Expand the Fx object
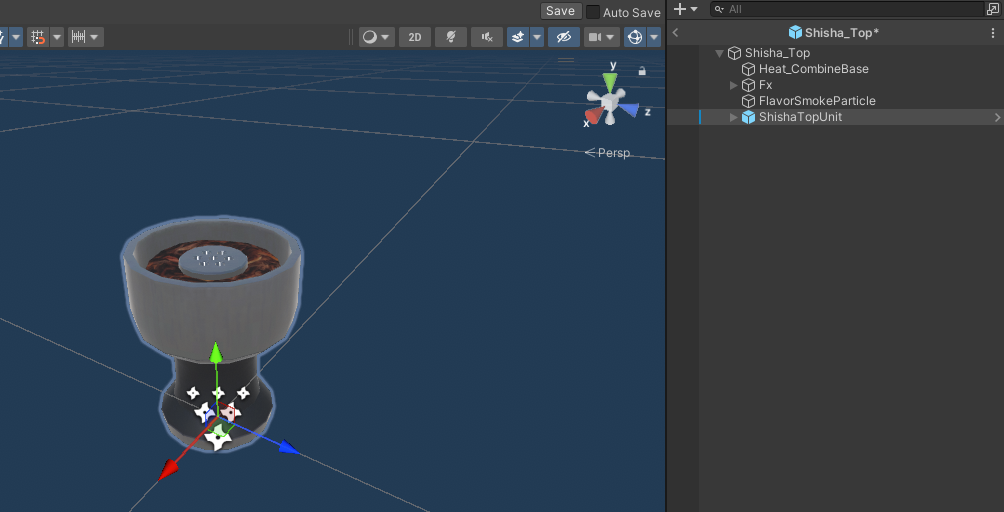1004x512 pixels. tap(734, 85)
